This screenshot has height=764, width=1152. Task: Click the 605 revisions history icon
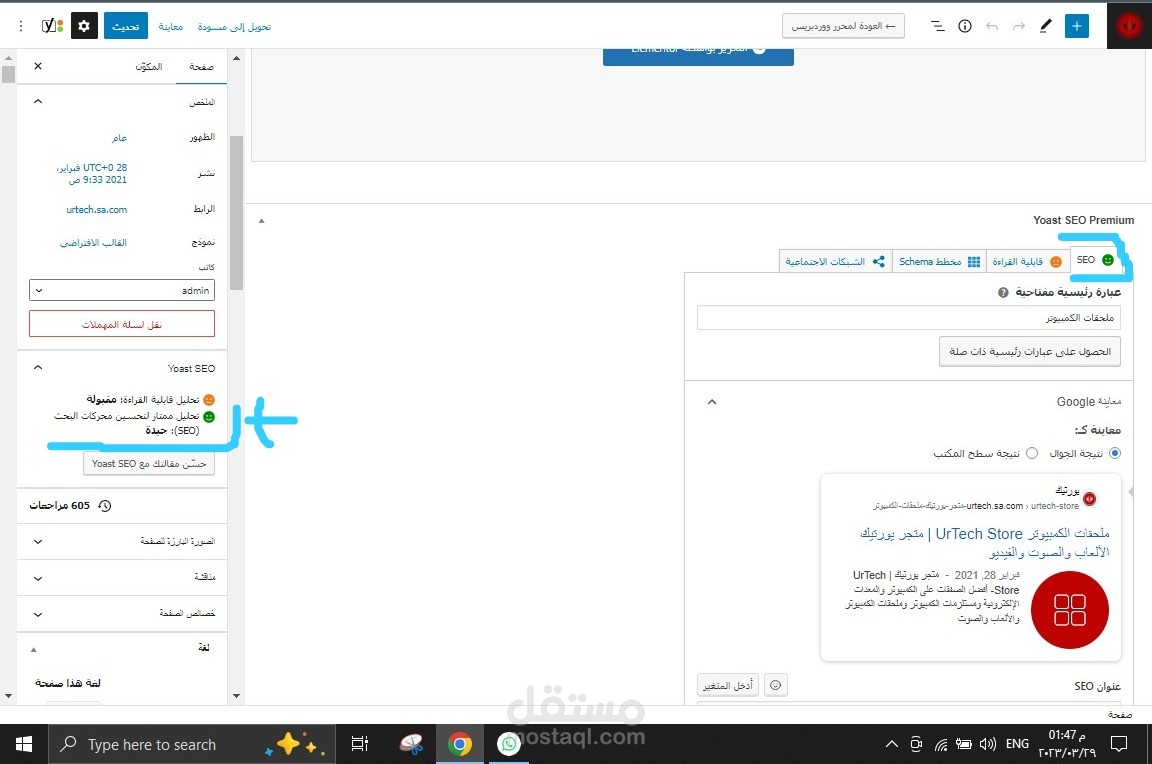(104, 505)
